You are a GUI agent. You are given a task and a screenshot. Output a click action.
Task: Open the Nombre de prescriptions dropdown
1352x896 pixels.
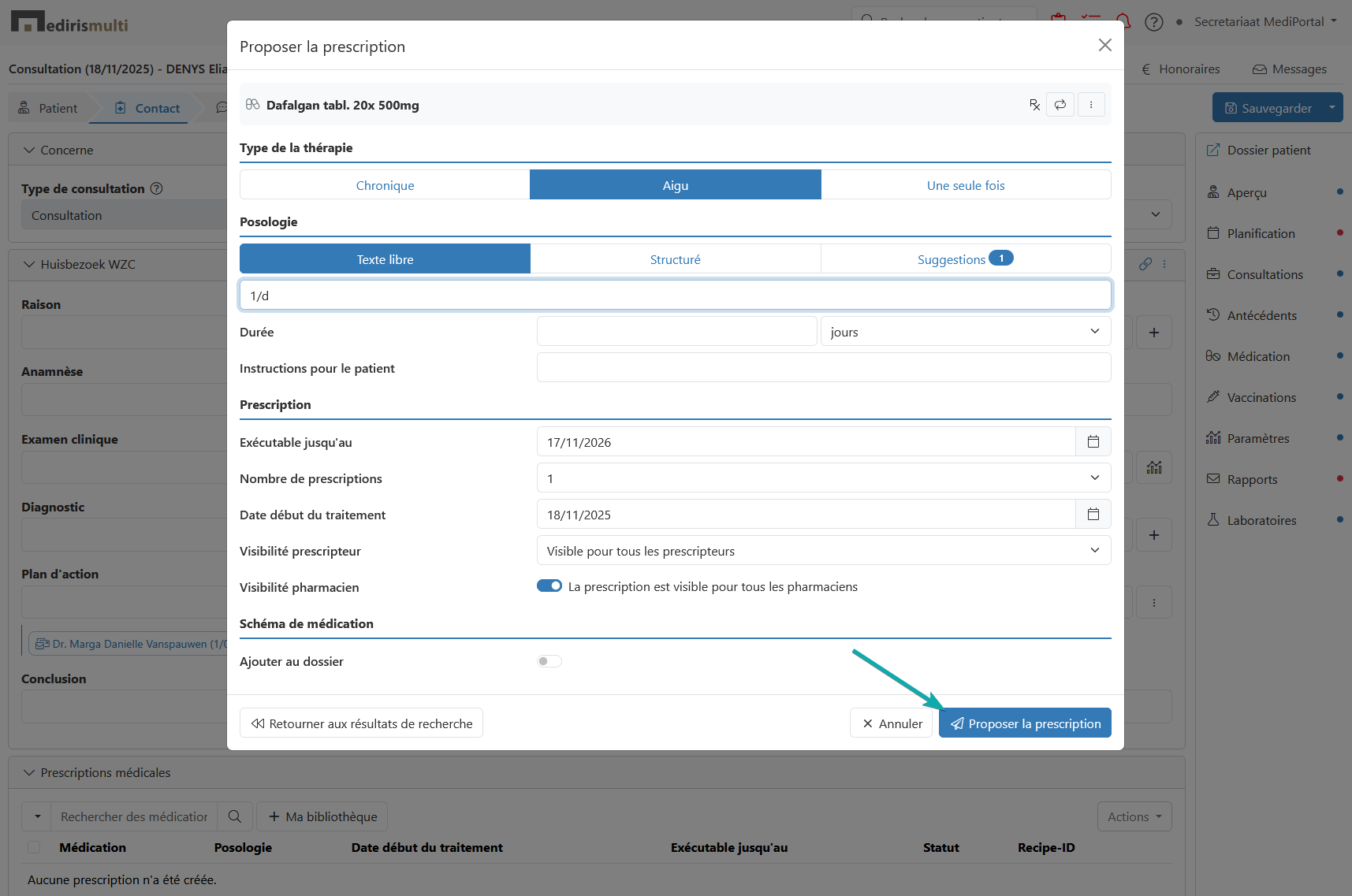[x=824, y=478]
